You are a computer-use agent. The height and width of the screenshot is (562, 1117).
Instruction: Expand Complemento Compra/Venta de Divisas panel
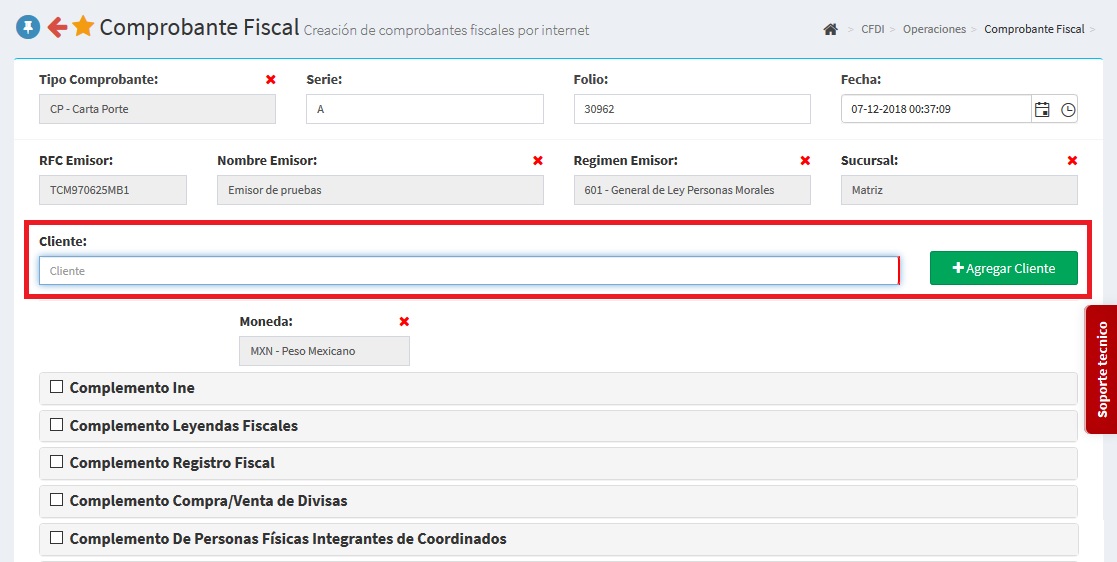pos(208,500)
